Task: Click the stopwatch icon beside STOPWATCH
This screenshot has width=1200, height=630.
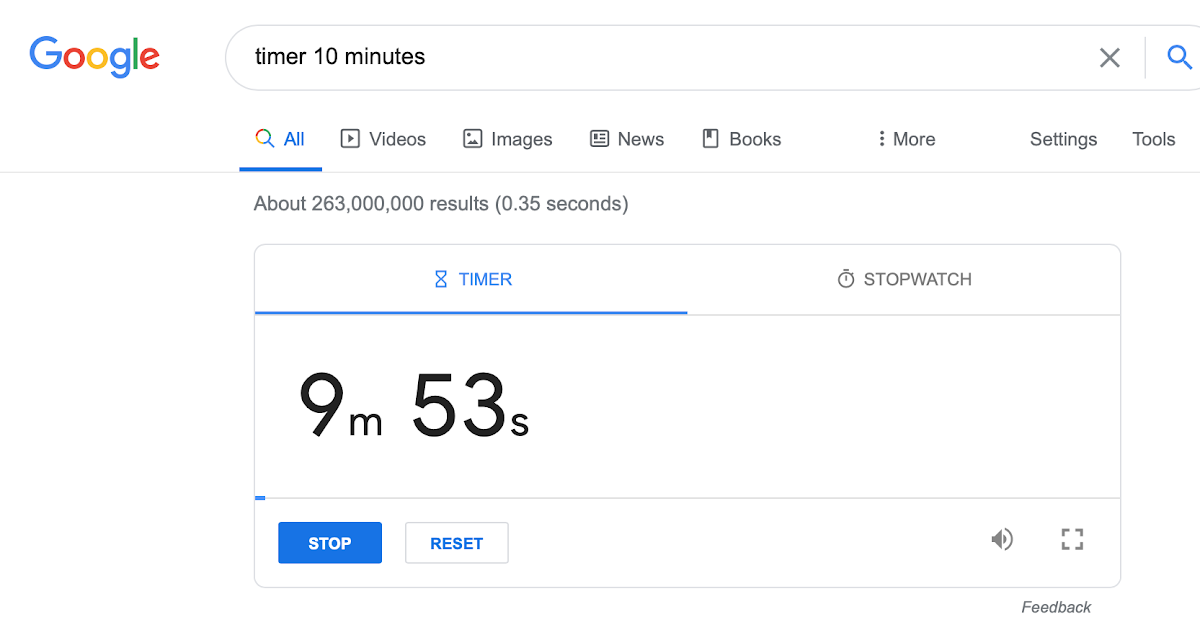Action: point(841,279)
